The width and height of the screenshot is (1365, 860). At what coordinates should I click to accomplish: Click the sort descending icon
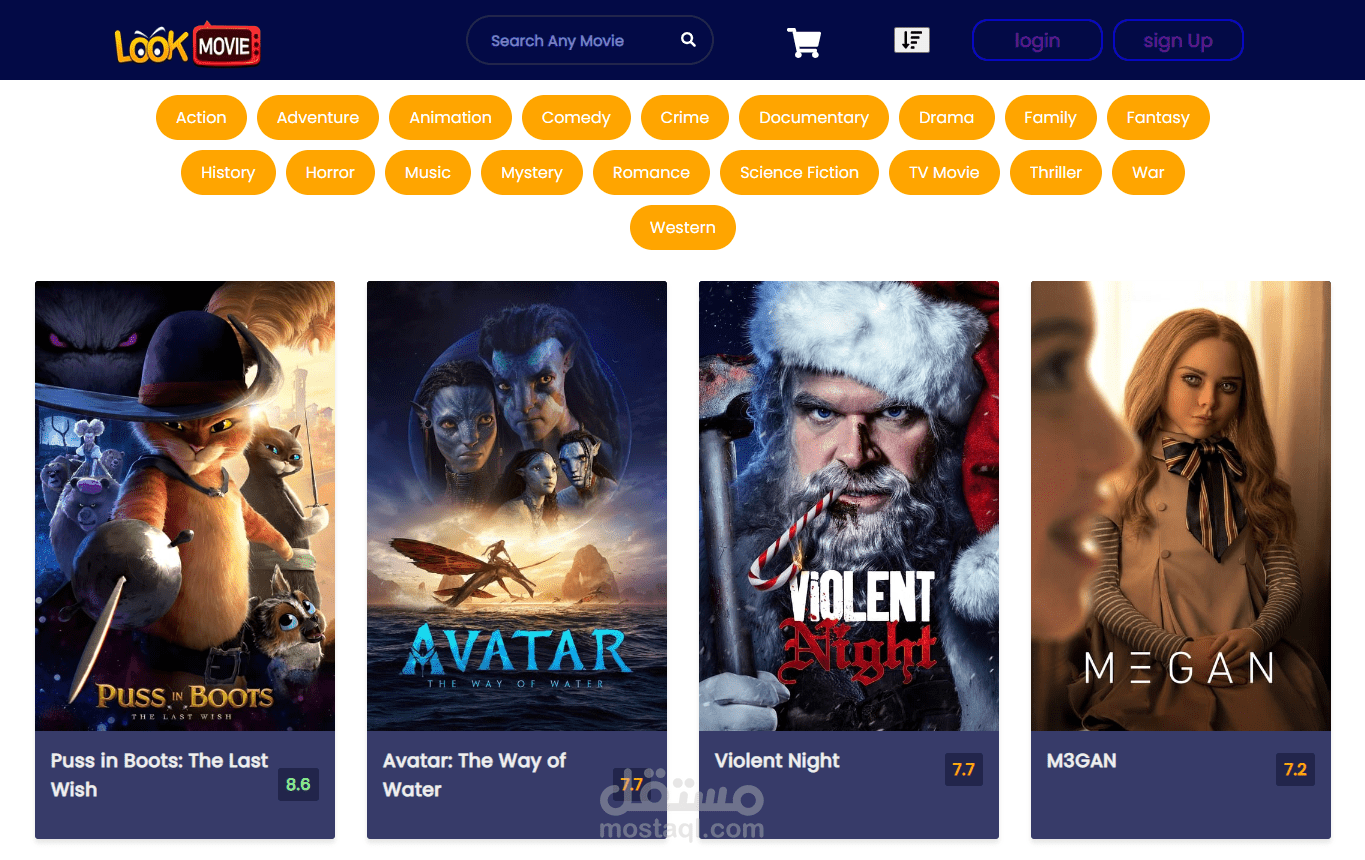[911, 38]
